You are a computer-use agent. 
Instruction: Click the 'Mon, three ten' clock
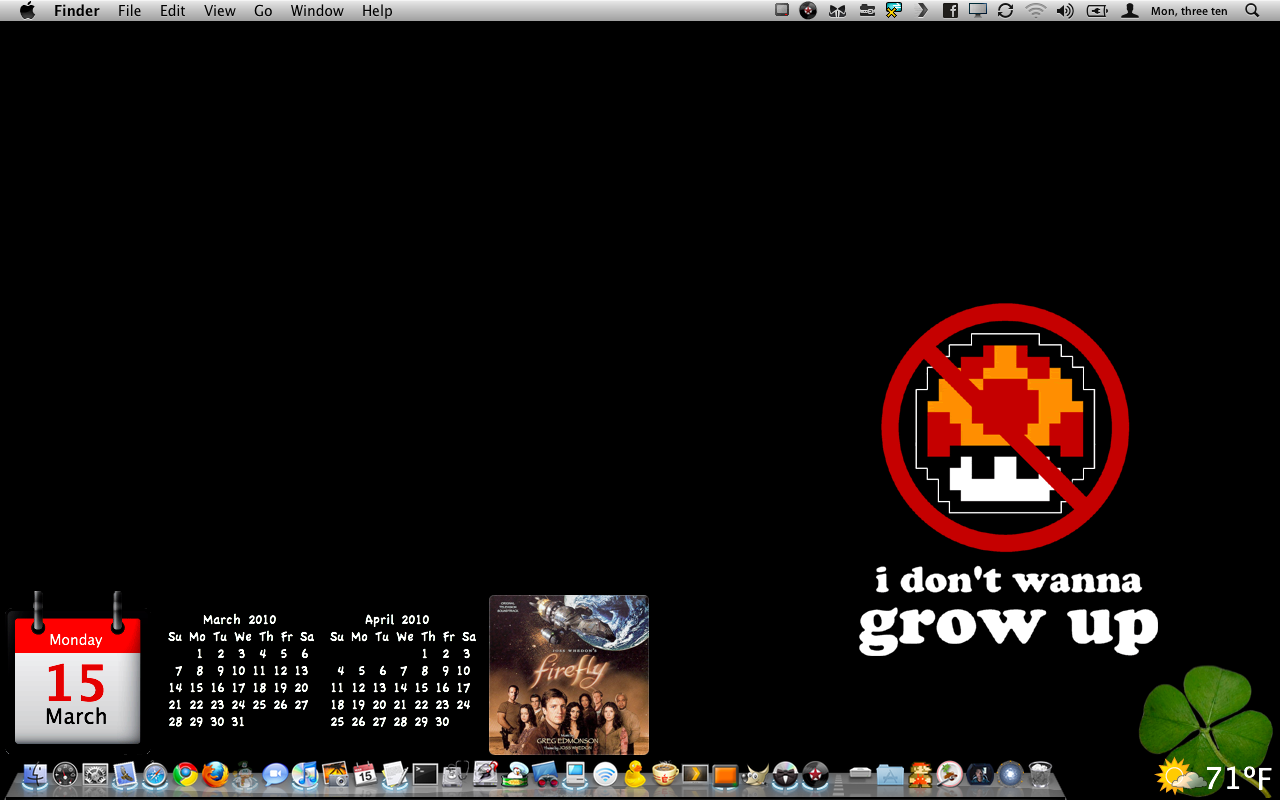coord(1189,11)
